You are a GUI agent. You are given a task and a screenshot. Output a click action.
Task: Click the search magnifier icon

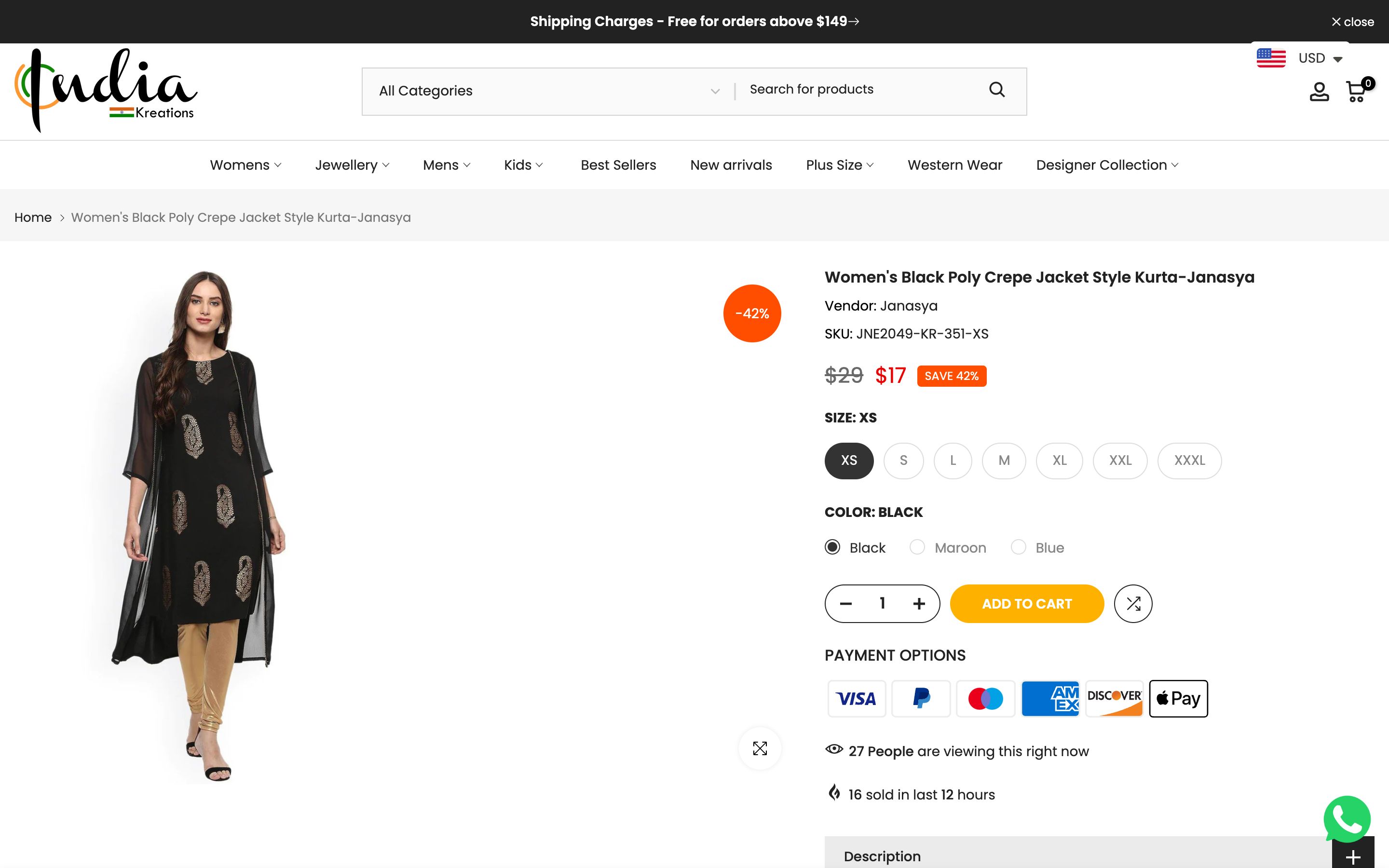[996, 90]
